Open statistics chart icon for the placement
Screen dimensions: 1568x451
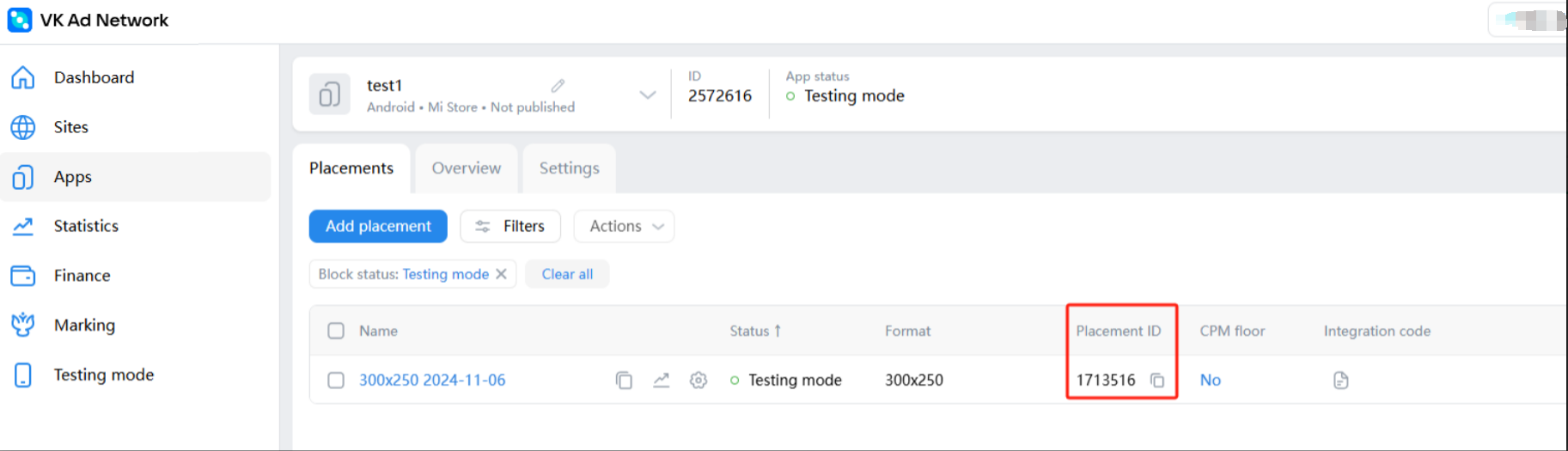pyautogui.click(x=661, y=381)
